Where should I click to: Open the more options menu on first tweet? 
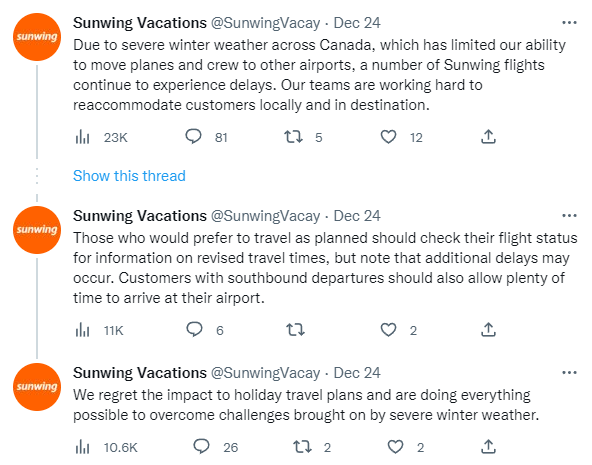(569, 23)
